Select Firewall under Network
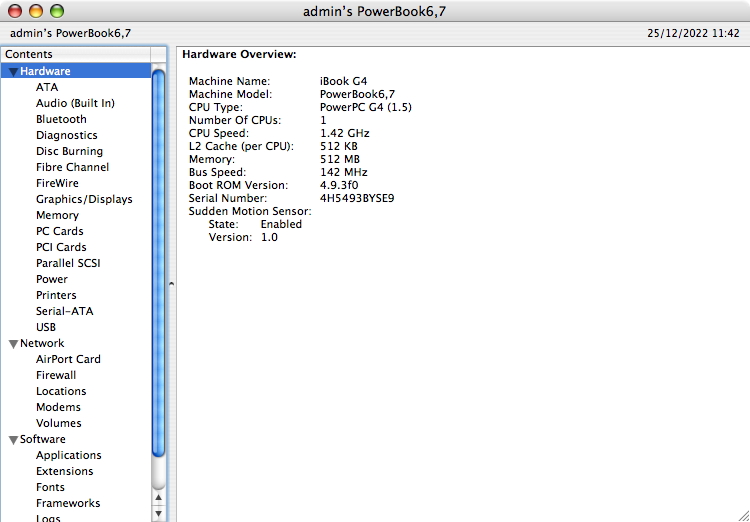750x522 pixels. [56, 375]
